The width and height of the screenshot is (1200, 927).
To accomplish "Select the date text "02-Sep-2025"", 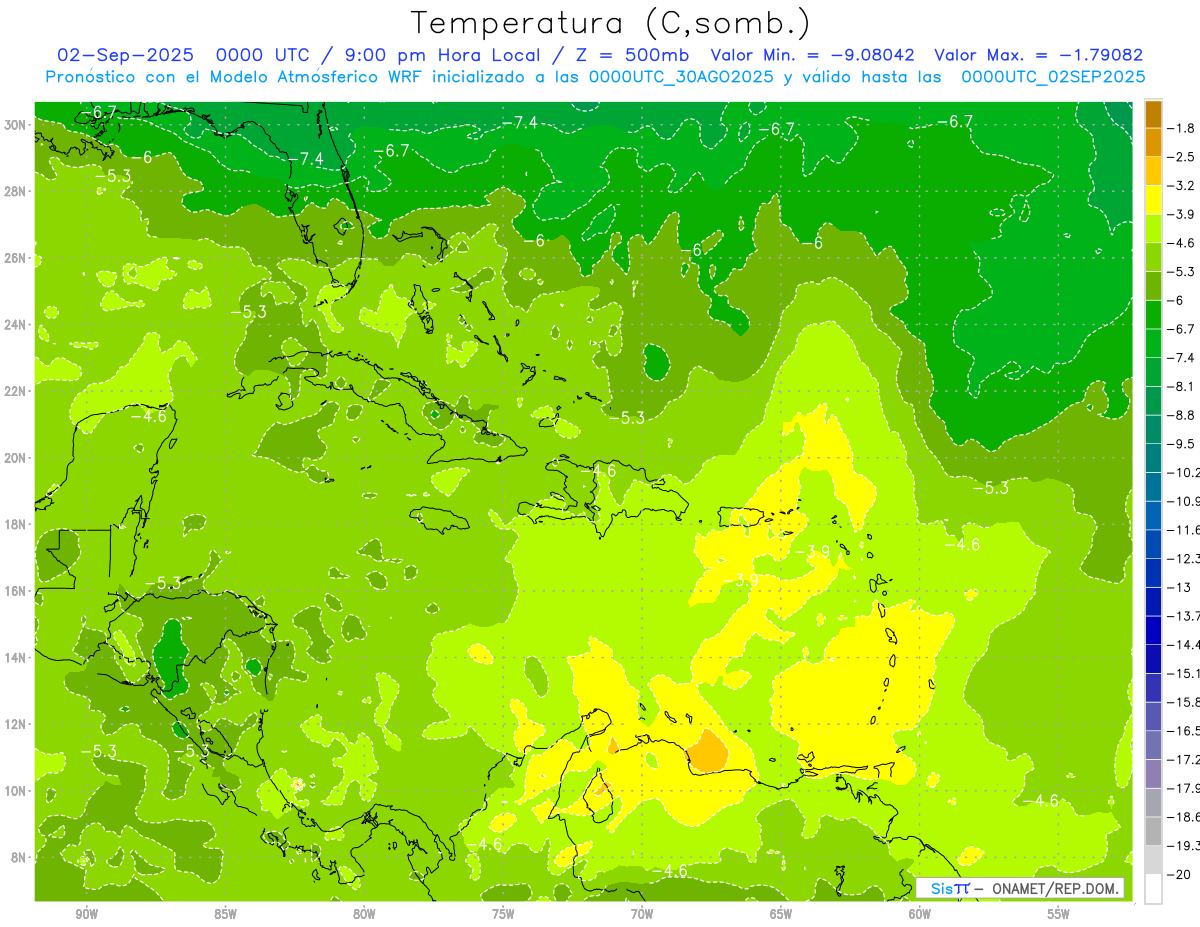I will coord(124,55).
